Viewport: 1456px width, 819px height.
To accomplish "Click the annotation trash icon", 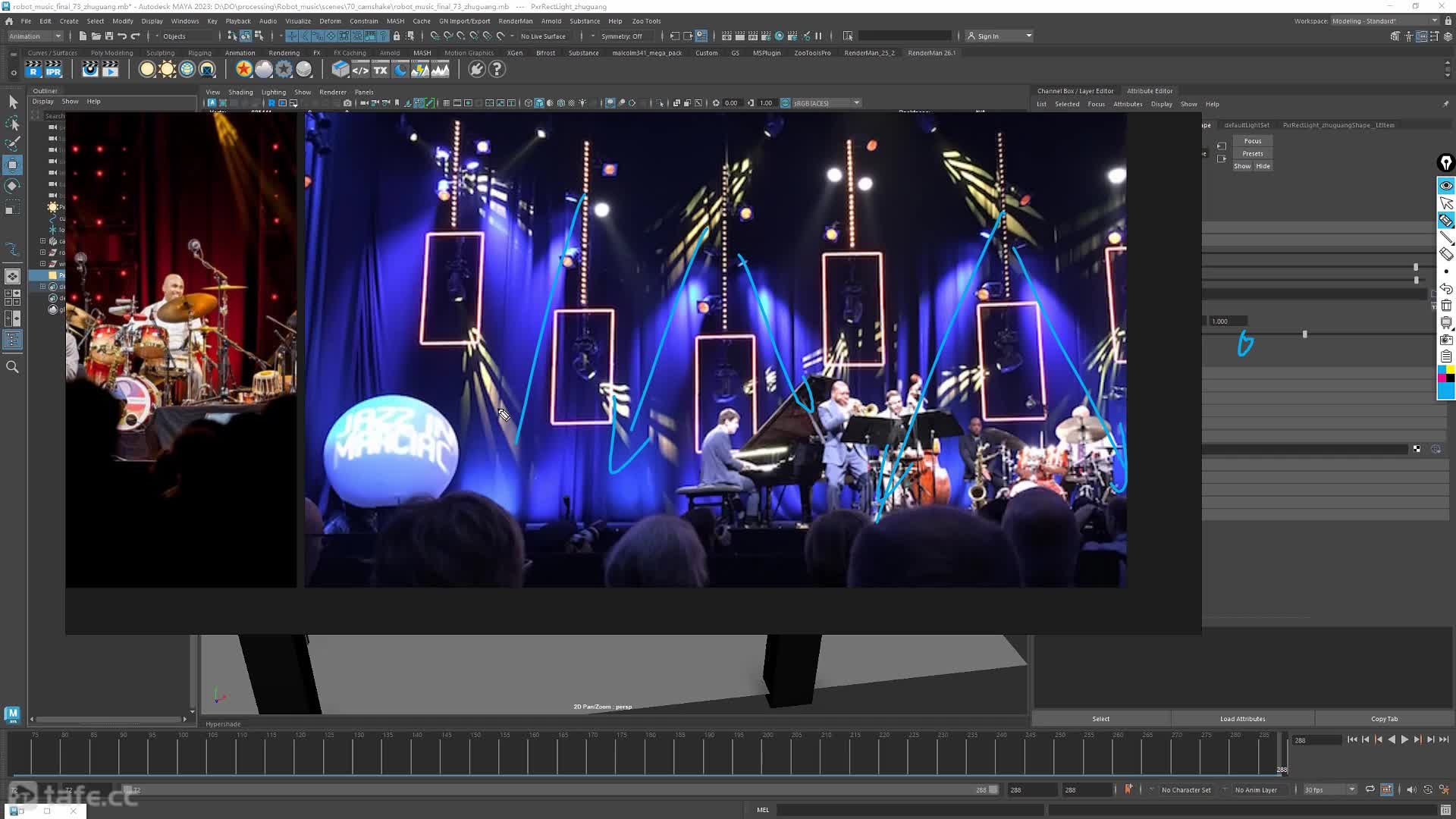I will pyautogui.click(x=1446, y=306).
